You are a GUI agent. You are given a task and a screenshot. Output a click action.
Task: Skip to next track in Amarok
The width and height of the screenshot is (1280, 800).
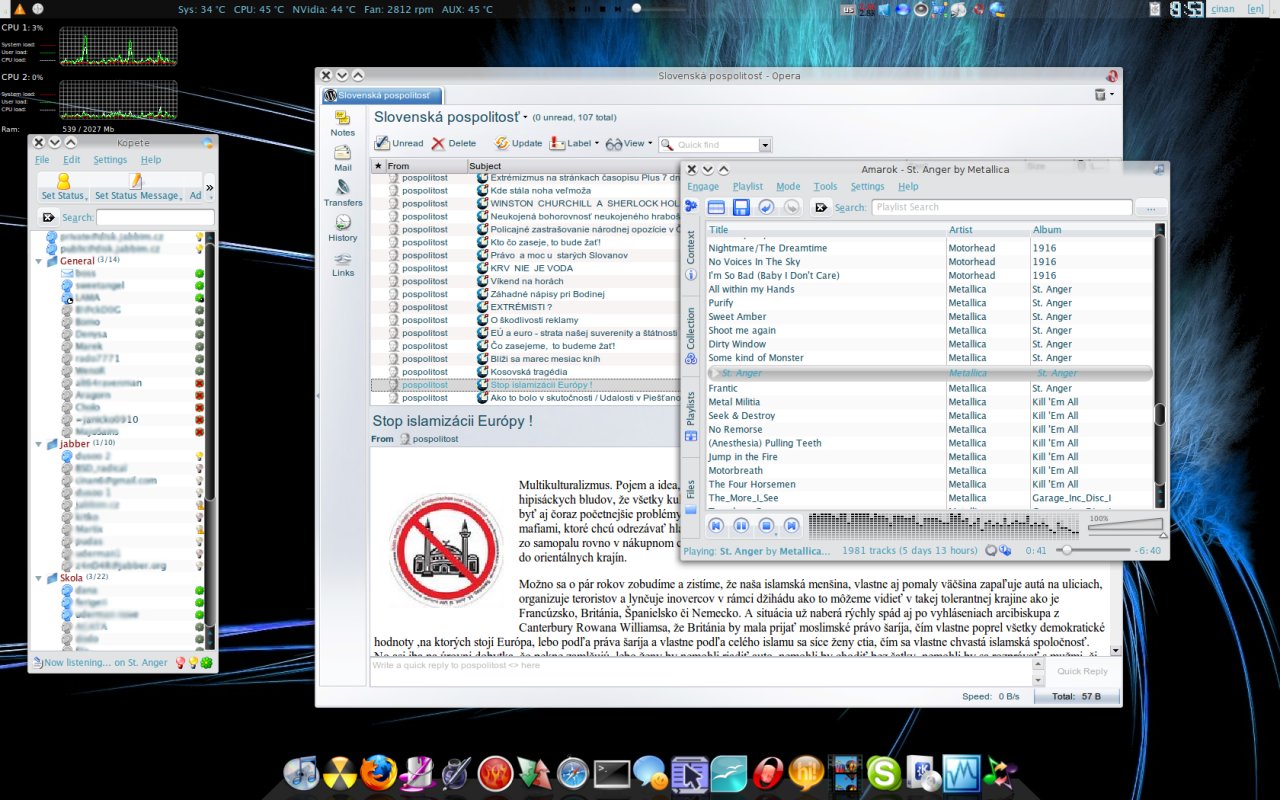pyautogui.click(x=791, y=525)
